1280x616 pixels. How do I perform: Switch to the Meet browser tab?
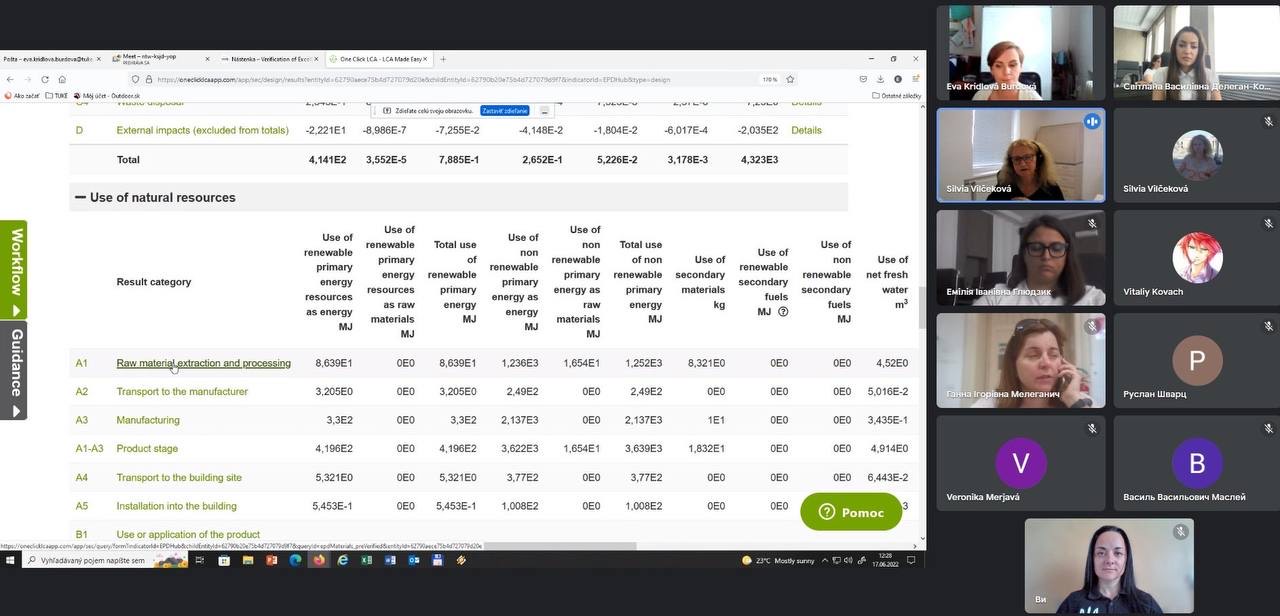point(160,59)
